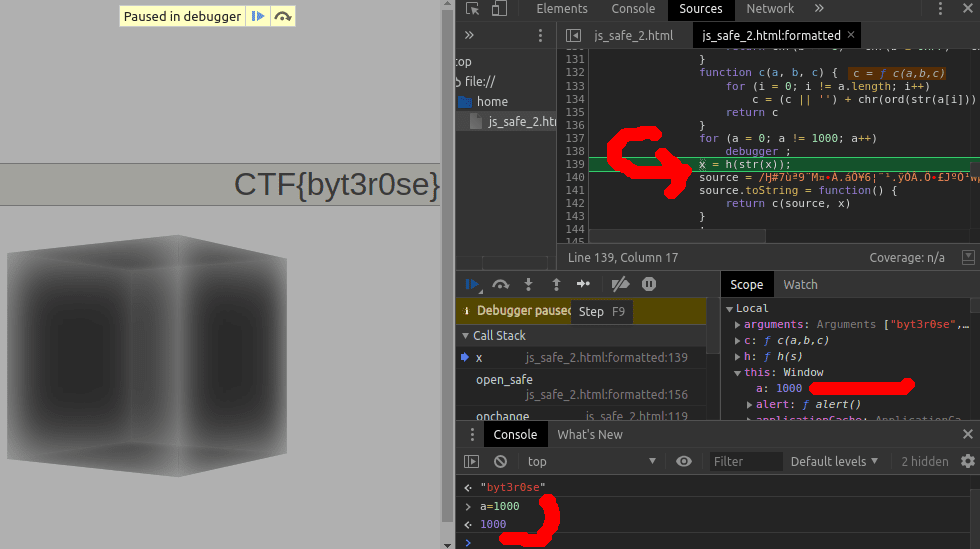Deactivate breakpoints toggle
This screenshot has width=980, height=549.
[x=620, y=285]
